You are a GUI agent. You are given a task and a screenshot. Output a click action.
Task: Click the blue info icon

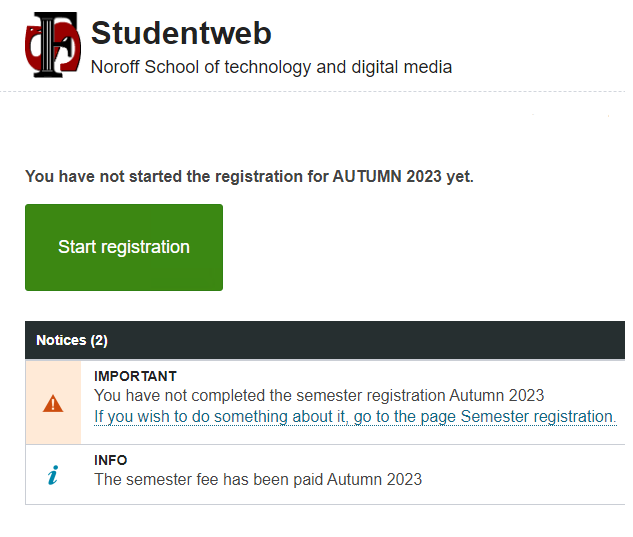click(53, 475)
